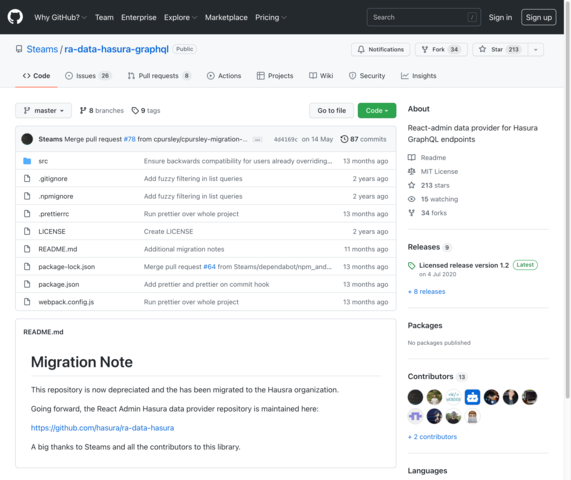This screenshot has width=571, height=480.
Task: Switch to the Issues tab
Action: (x=88, y=76)
